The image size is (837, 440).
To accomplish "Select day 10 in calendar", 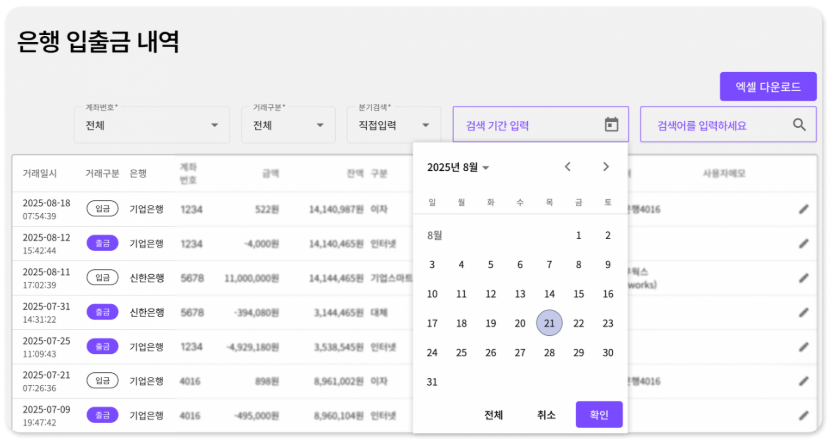I will coord(432,294).
